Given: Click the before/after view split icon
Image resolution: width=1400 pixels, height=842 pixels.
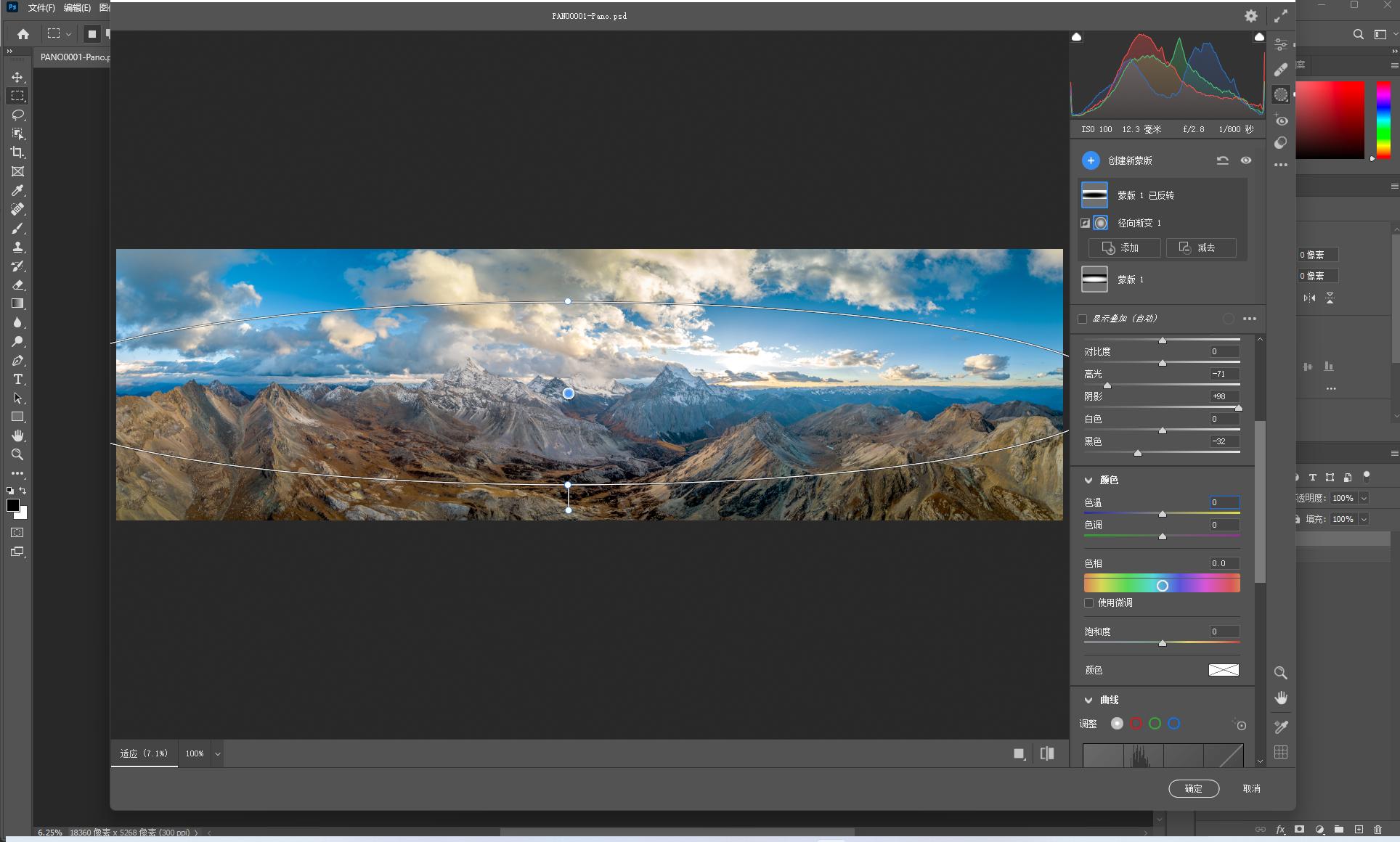Looking at the screenshot, I should tap(1046, 753).
